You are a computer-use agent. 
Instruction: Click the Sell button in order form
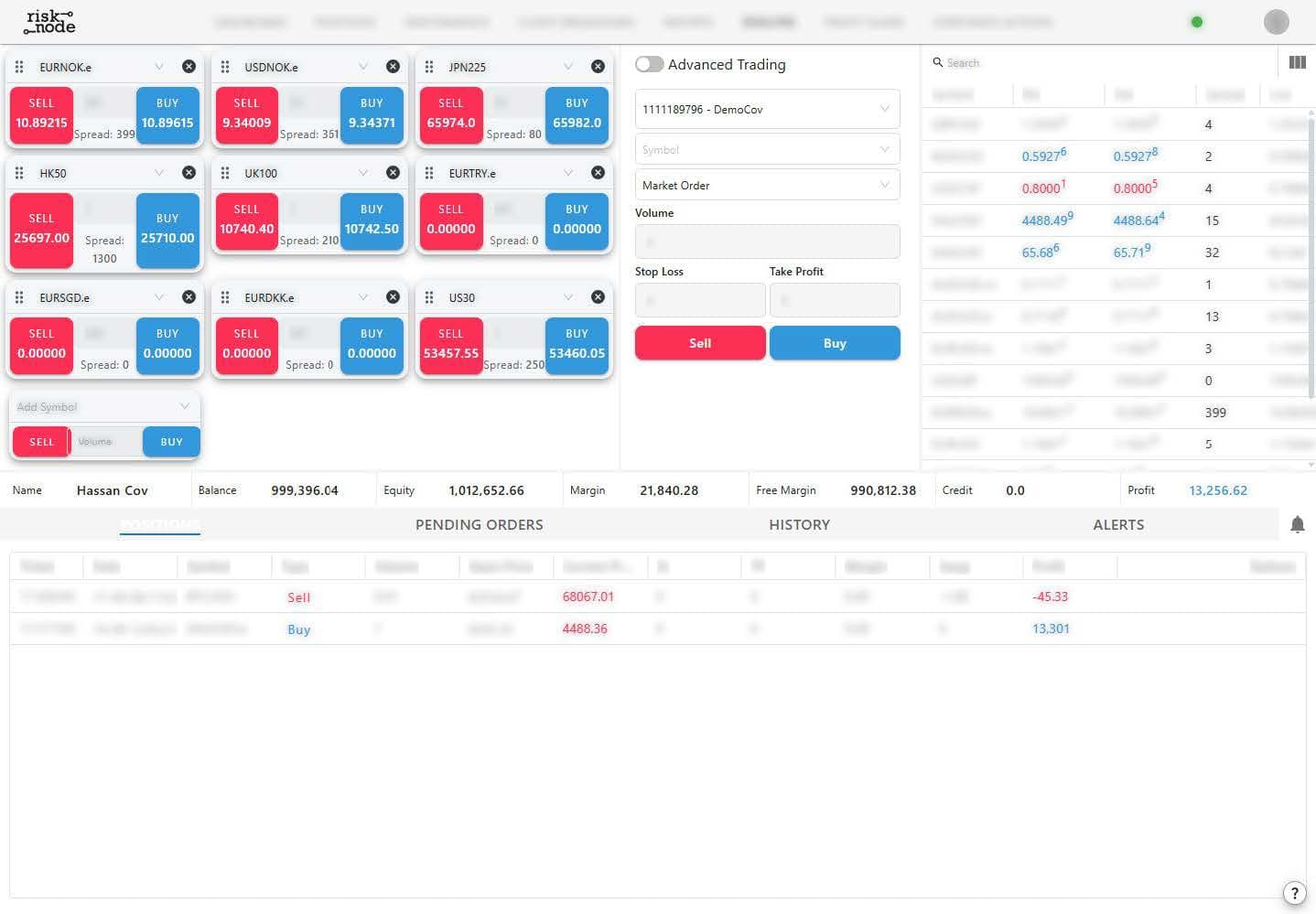[700, 343]
